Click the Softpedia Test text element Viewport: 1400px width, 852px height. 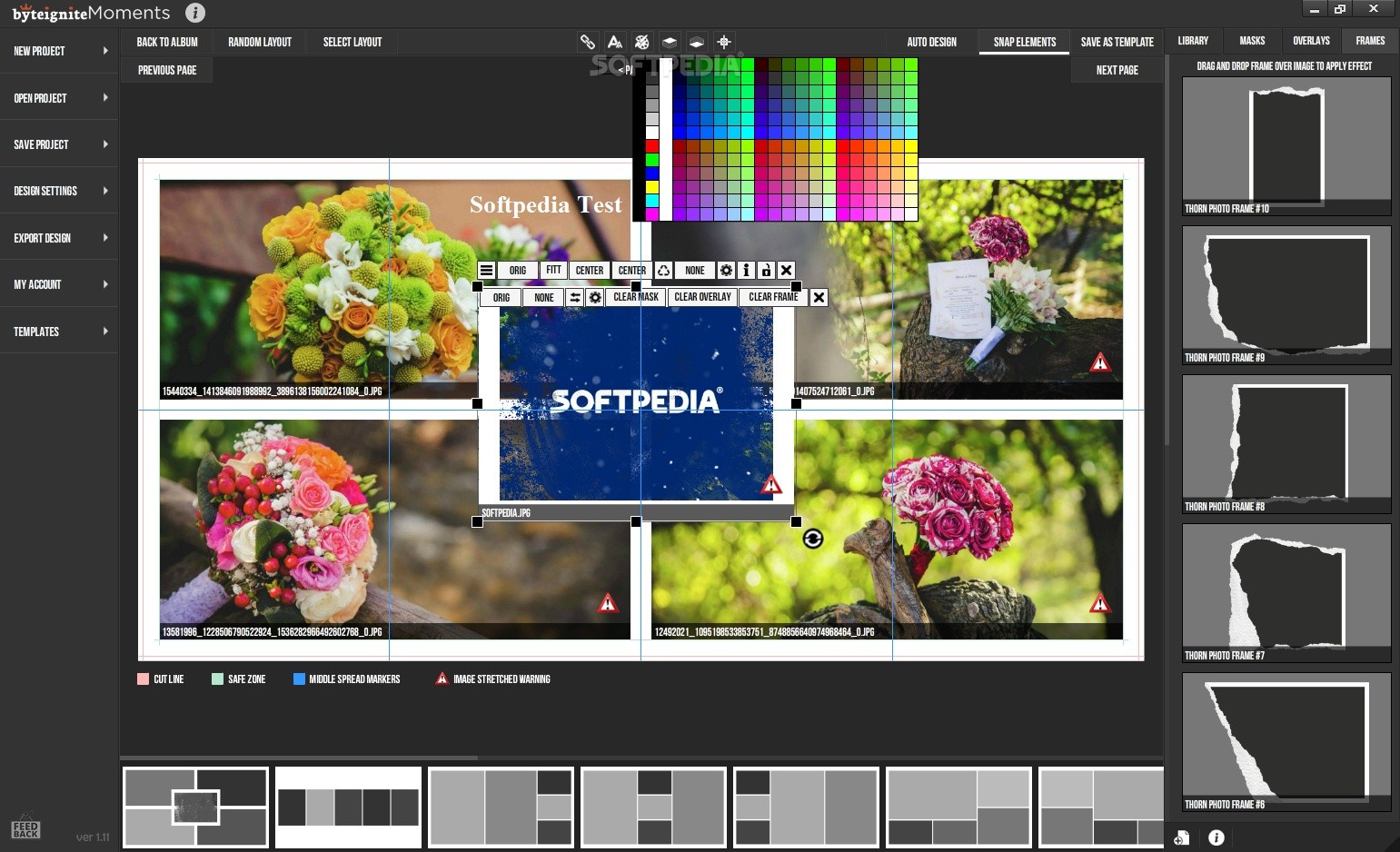click(x=545, y=205)
